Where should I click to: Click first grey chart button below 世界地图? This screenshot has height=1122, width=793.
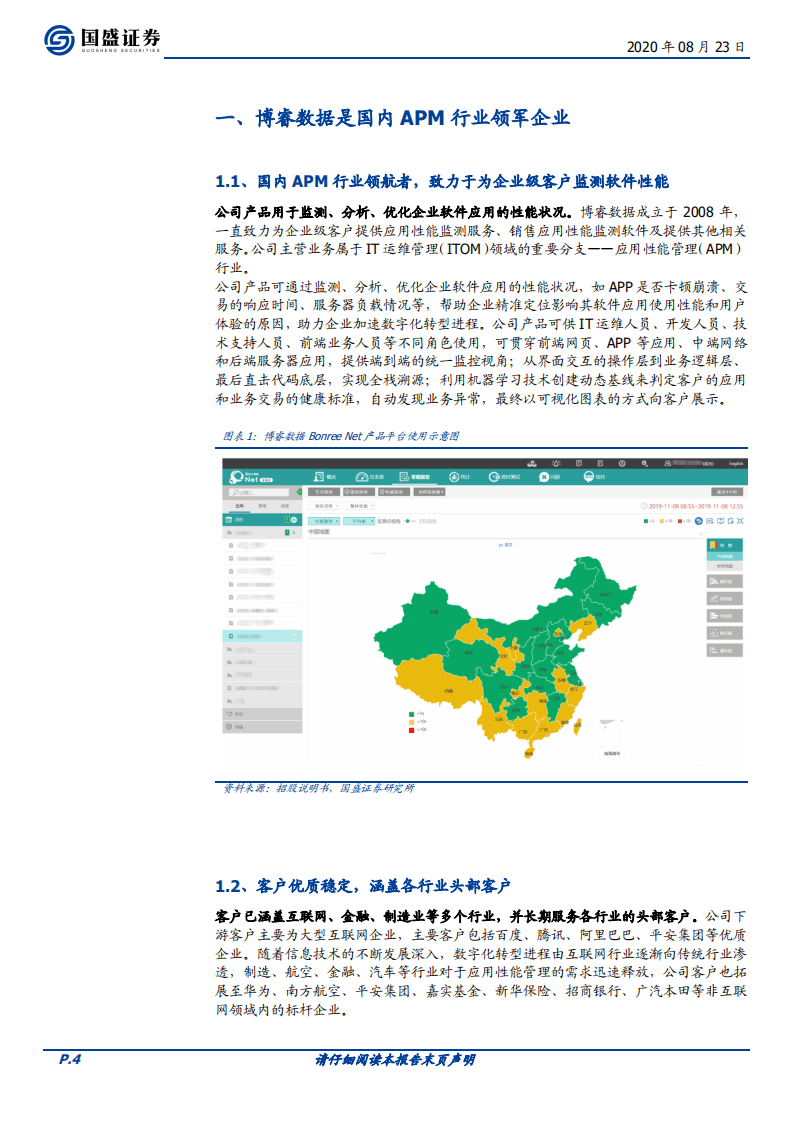[725, 581]
